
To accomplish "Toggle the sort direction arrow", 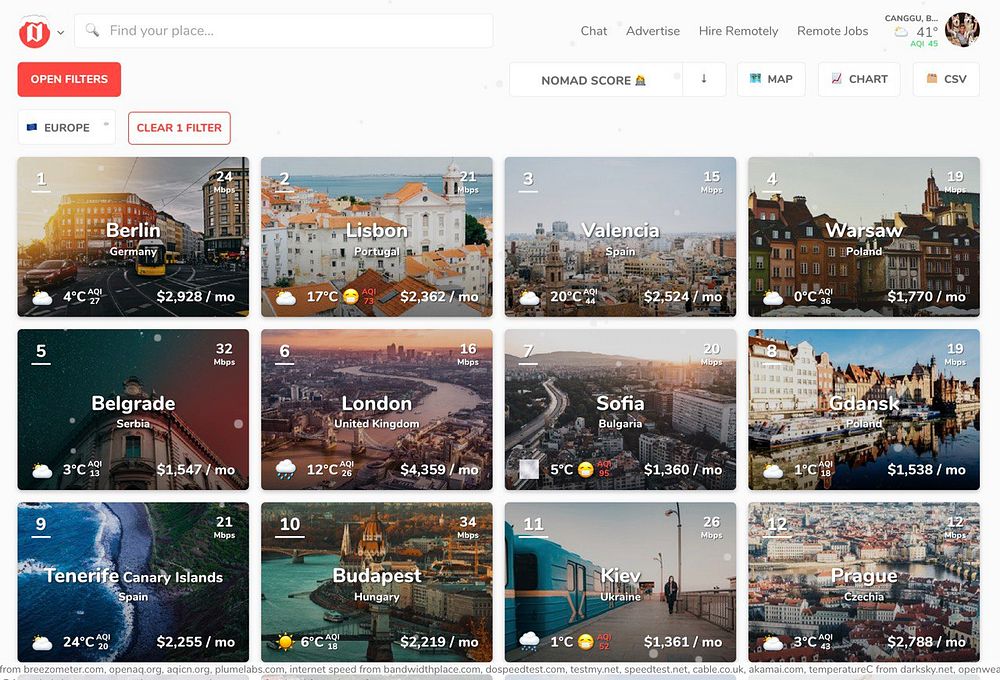I will pos(704,79).
